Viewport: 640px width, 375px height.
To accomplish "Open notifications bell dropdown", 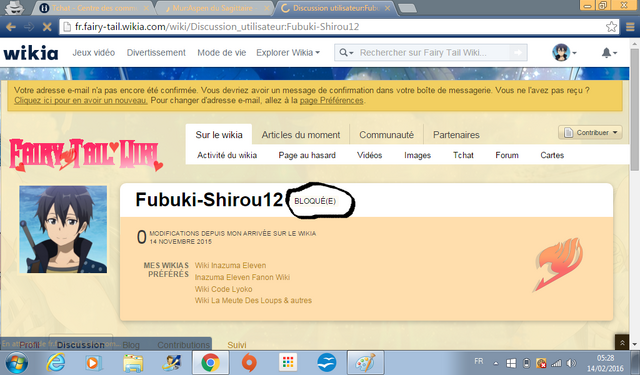I will coord(609,53).
